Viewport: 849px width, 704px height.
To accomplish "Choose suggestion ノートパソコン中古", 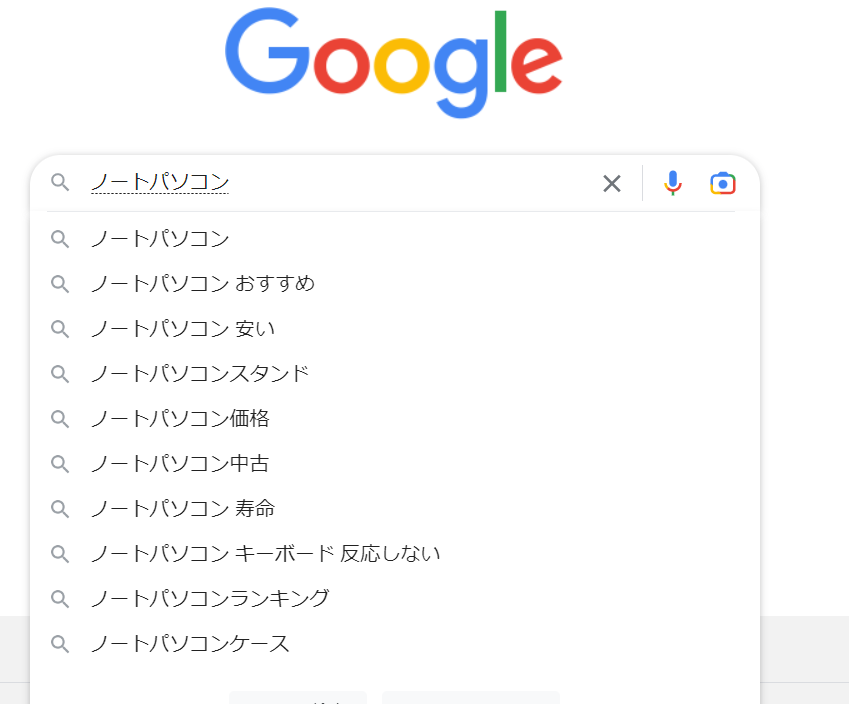I will tap(180, 464).
